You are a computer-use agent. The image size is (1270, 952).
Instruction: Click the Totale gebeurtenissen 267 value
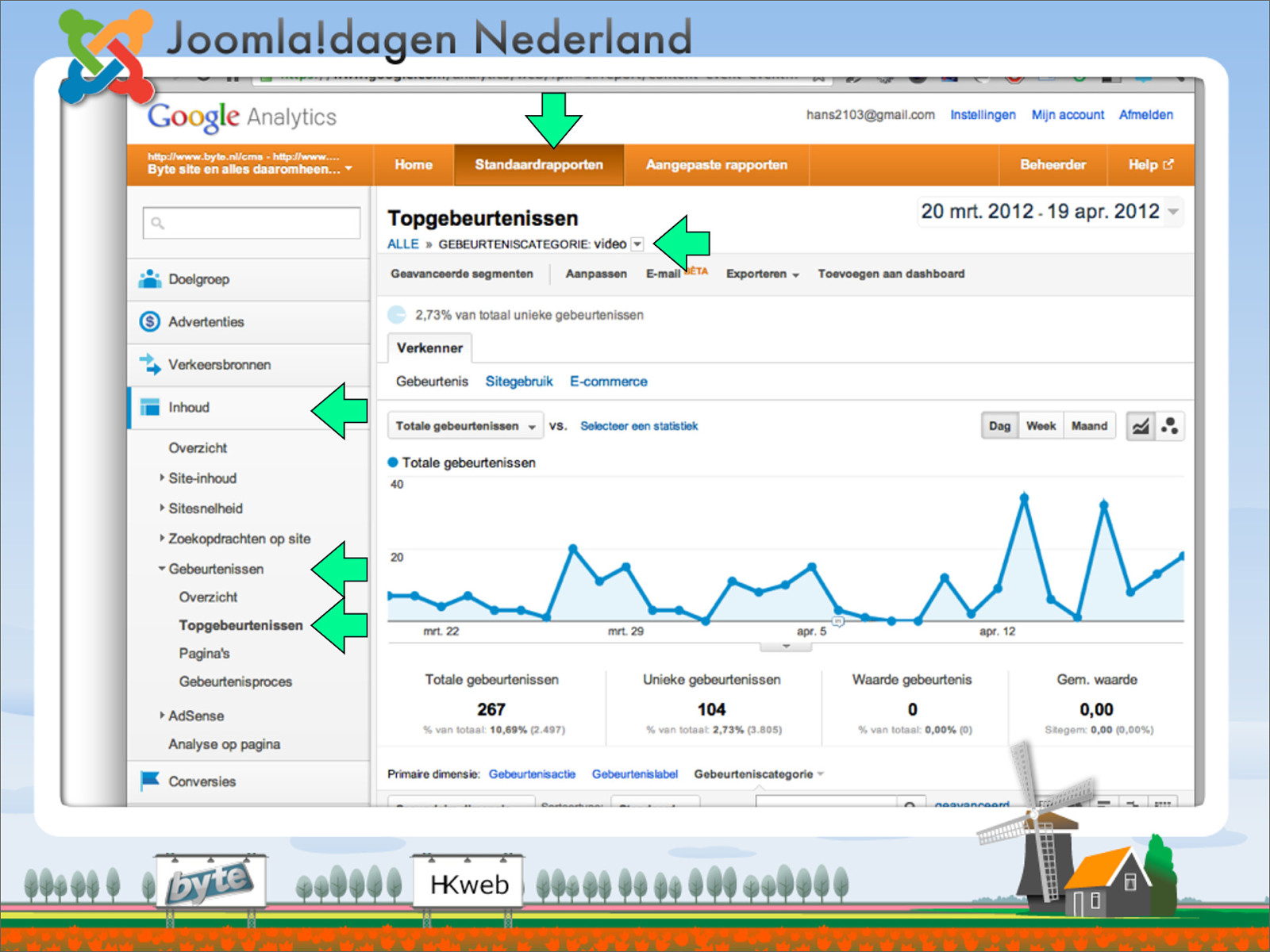point(491,709)
